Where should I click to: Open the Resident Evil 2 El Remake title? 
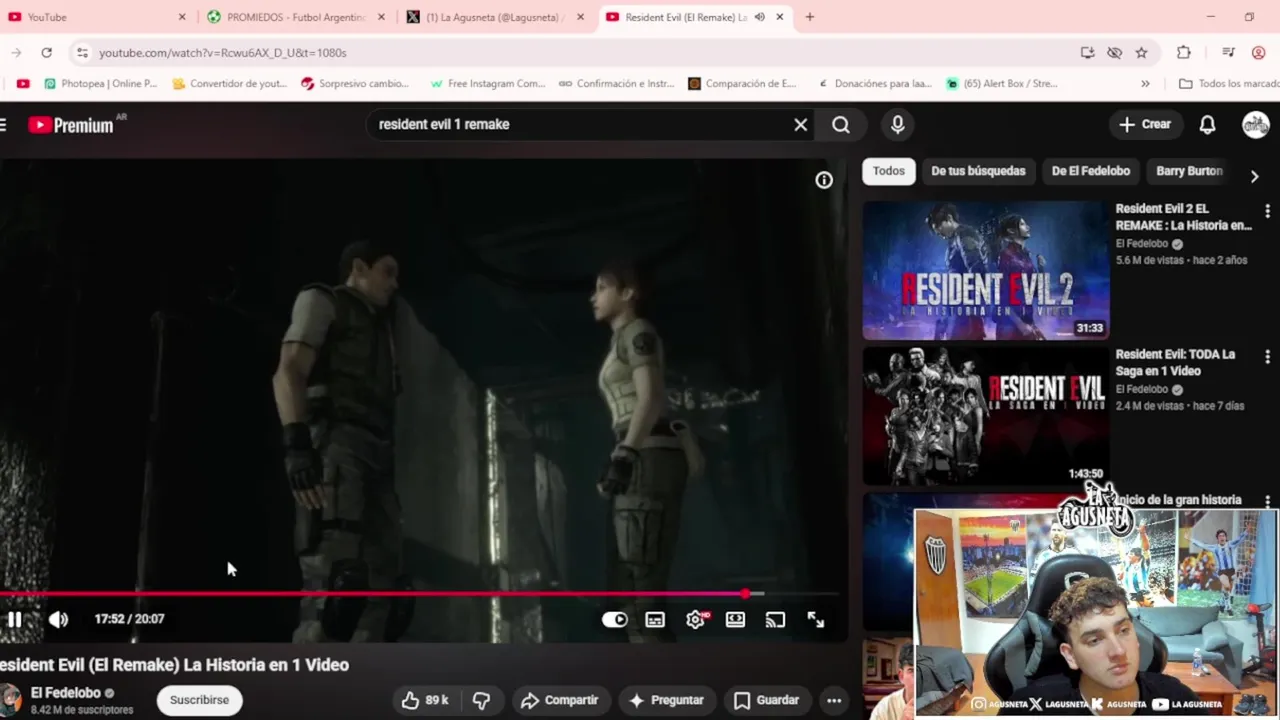(x=1184, y=217)
